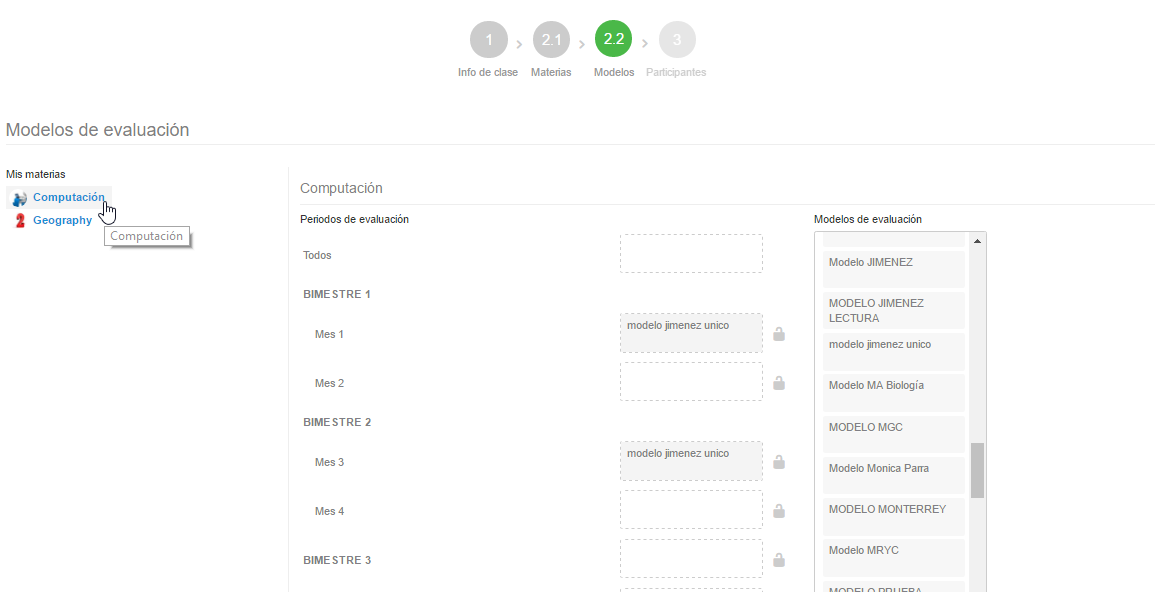Viewport: 1155px width, 592px height.
Task: Click the scroll-up arrow on models list
Action: [976, 240]
